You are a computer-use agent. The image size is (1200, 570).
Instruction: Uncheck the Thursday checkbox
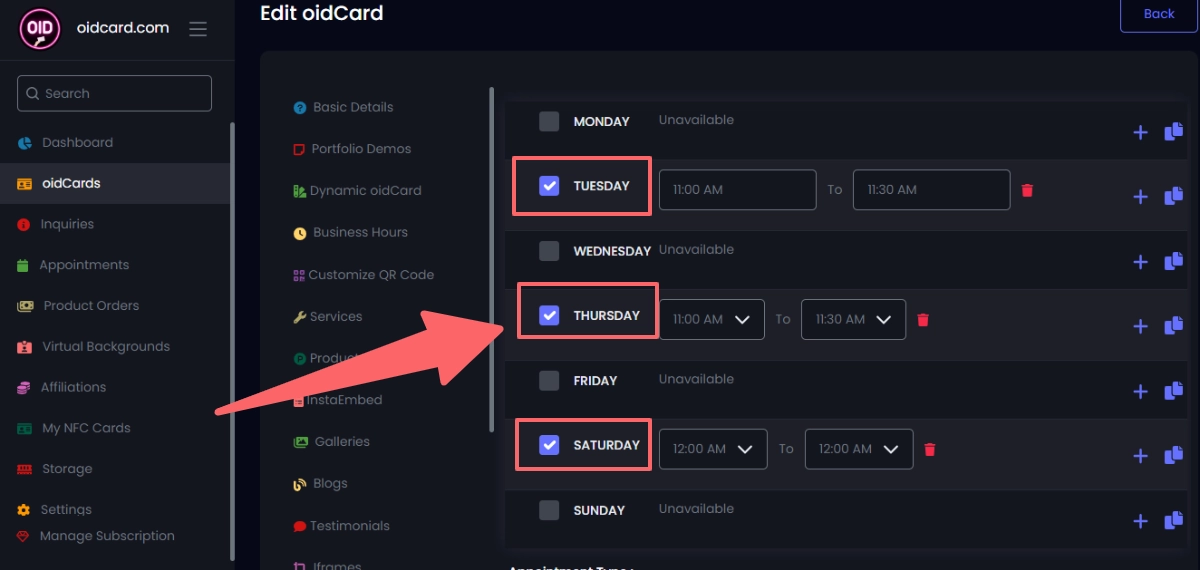coord(549,315)
